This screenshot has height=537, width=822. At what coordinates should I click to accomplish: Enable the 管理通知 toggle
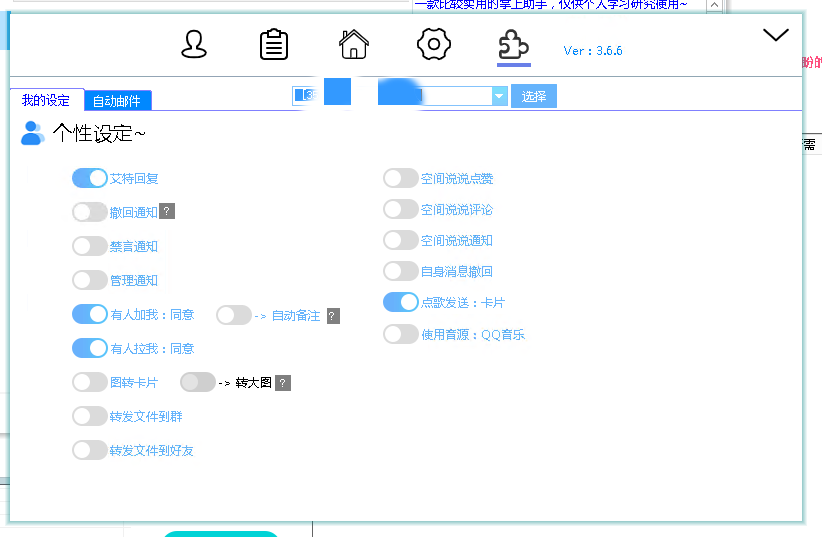[x=90, y=280]
